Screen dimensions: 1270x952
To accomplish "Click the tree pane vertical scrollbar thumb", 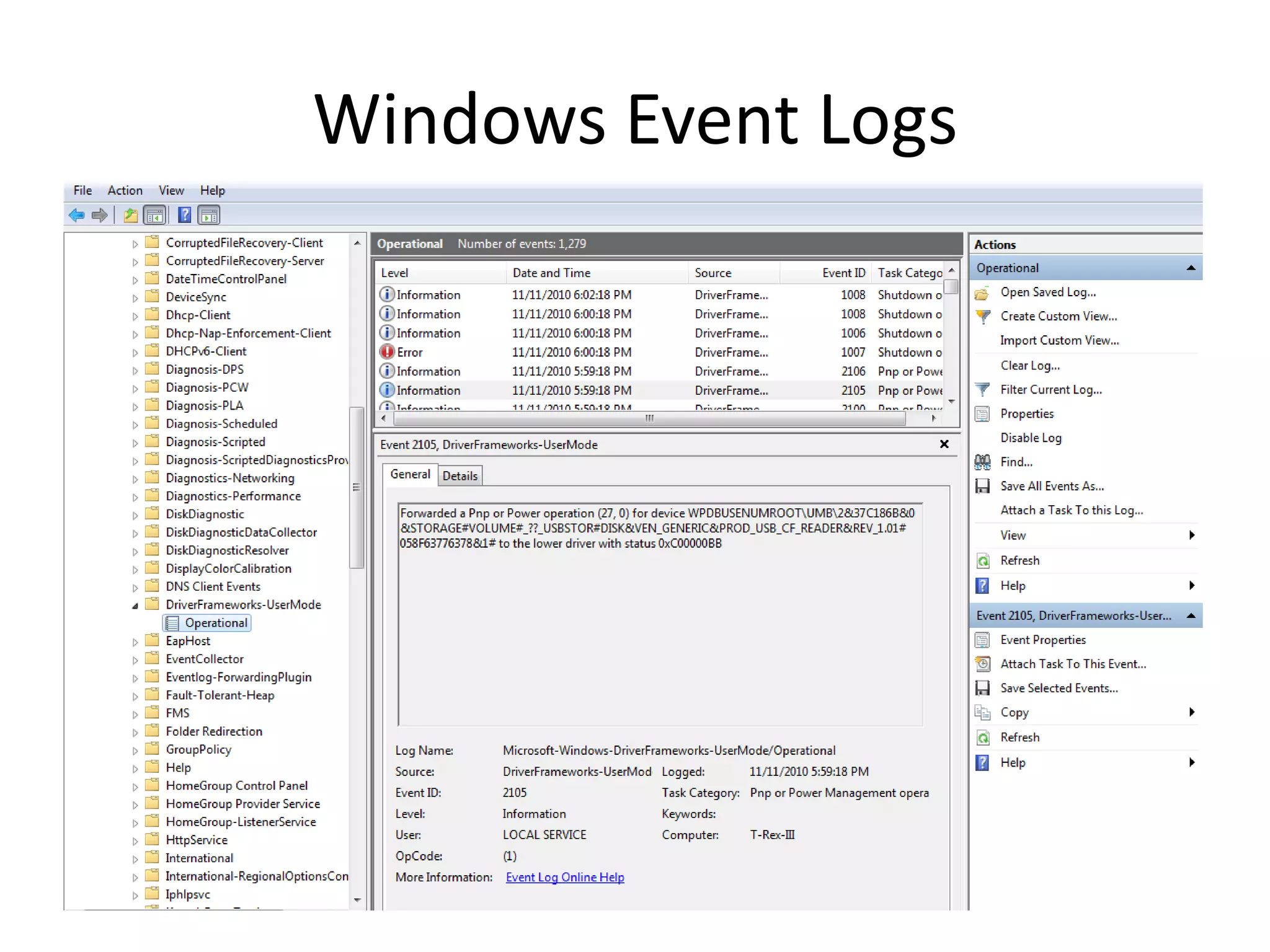I will point(356,487).
